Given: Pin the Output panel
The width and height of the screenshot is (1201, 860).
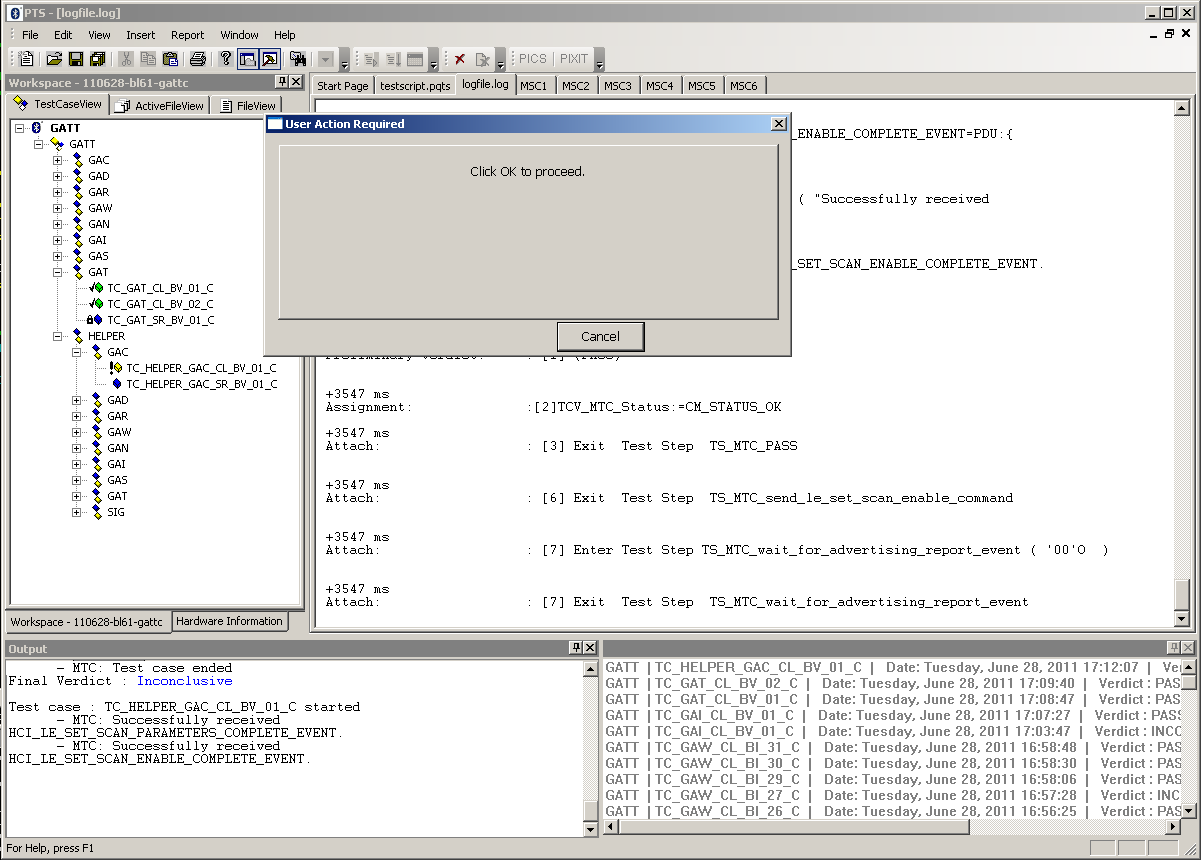Looking at the screenshot, I should [x=575, y=648].
